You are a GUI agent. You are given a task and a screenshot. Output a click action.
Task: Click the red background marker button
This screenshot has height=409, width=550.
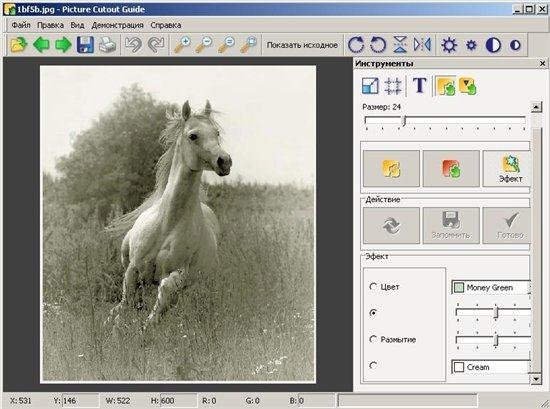point(451,169)
